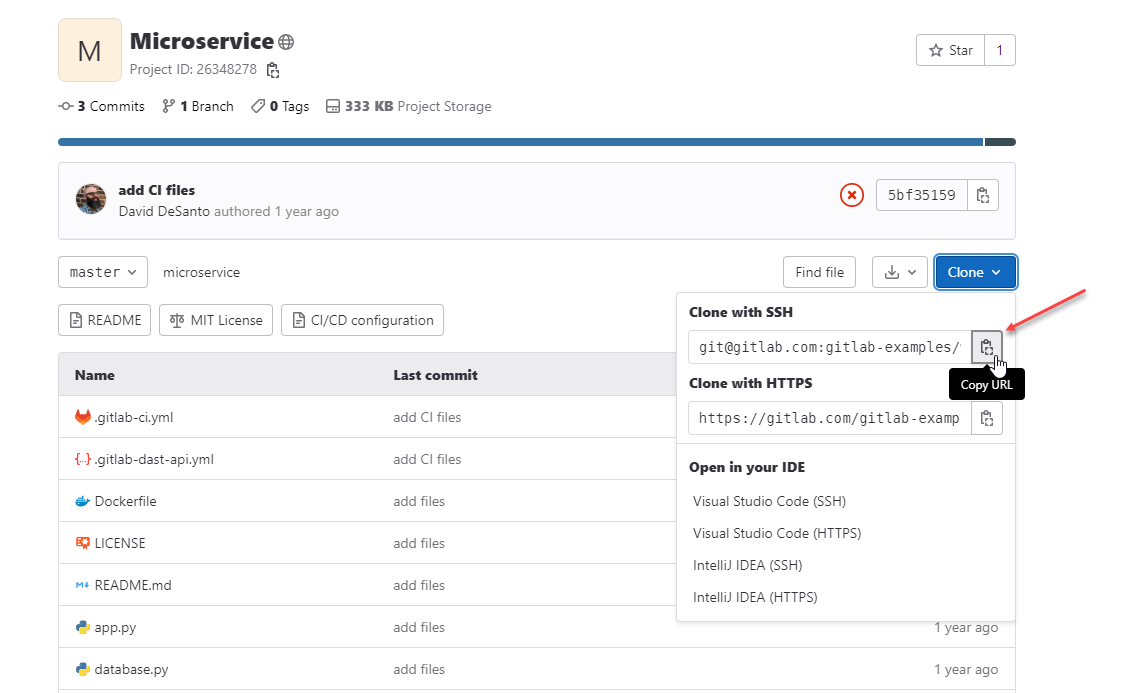Open add files commit for Dockerfile
This screenshot has height=693, width=1146.
[419, 501]
